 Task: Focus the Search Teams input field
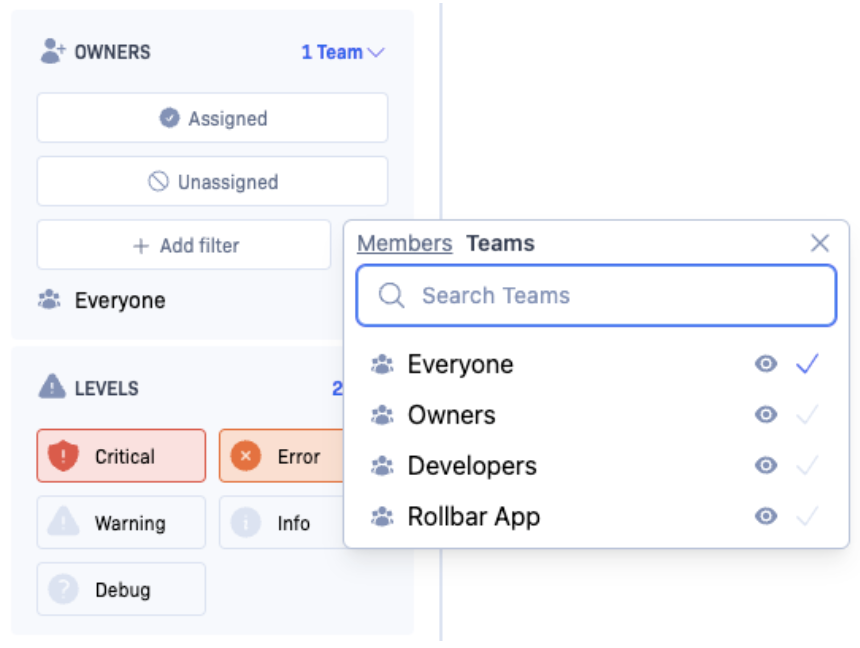click(x=610, y=295)
